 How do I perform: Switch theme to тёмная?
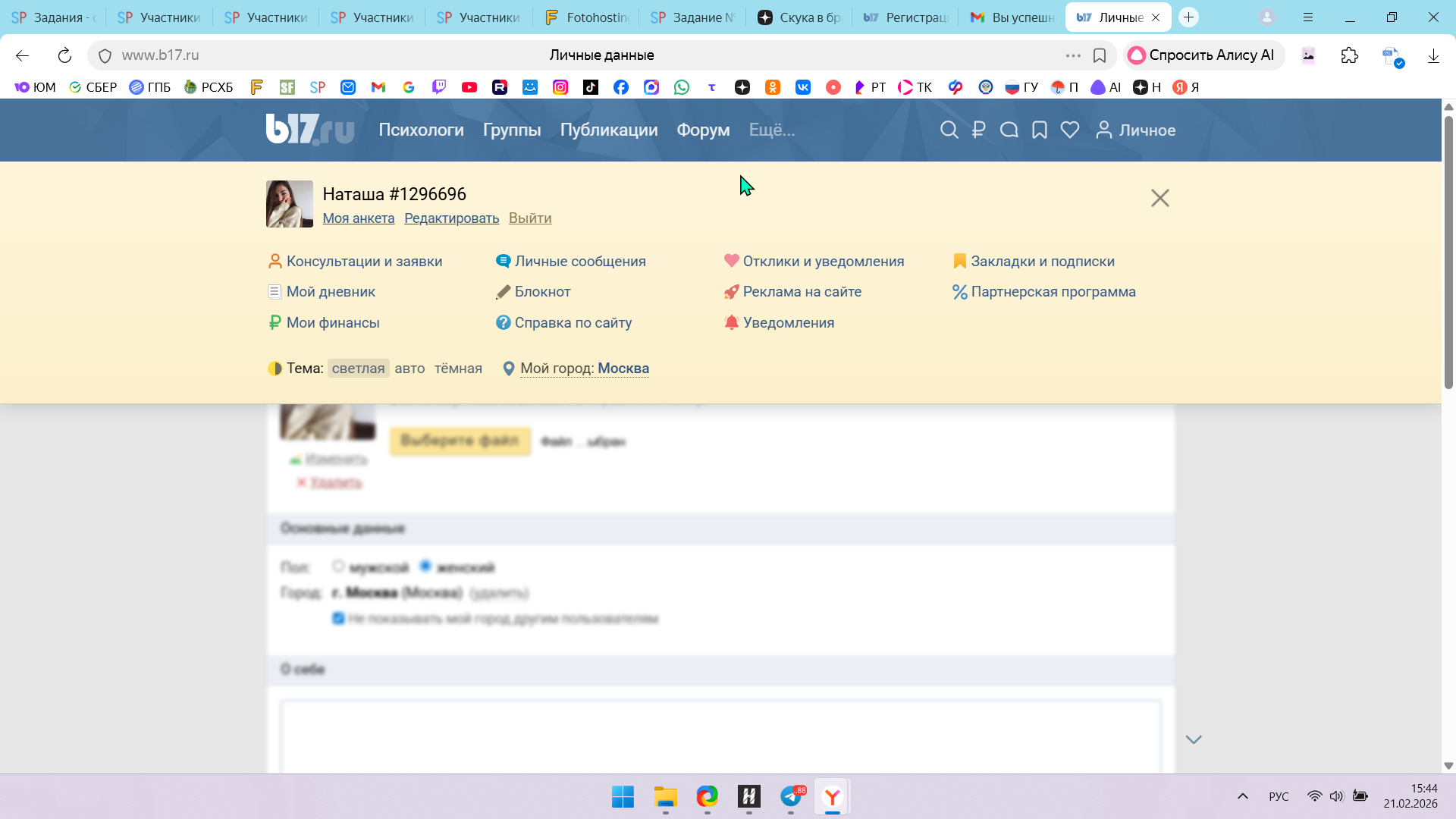pos(458,369)
